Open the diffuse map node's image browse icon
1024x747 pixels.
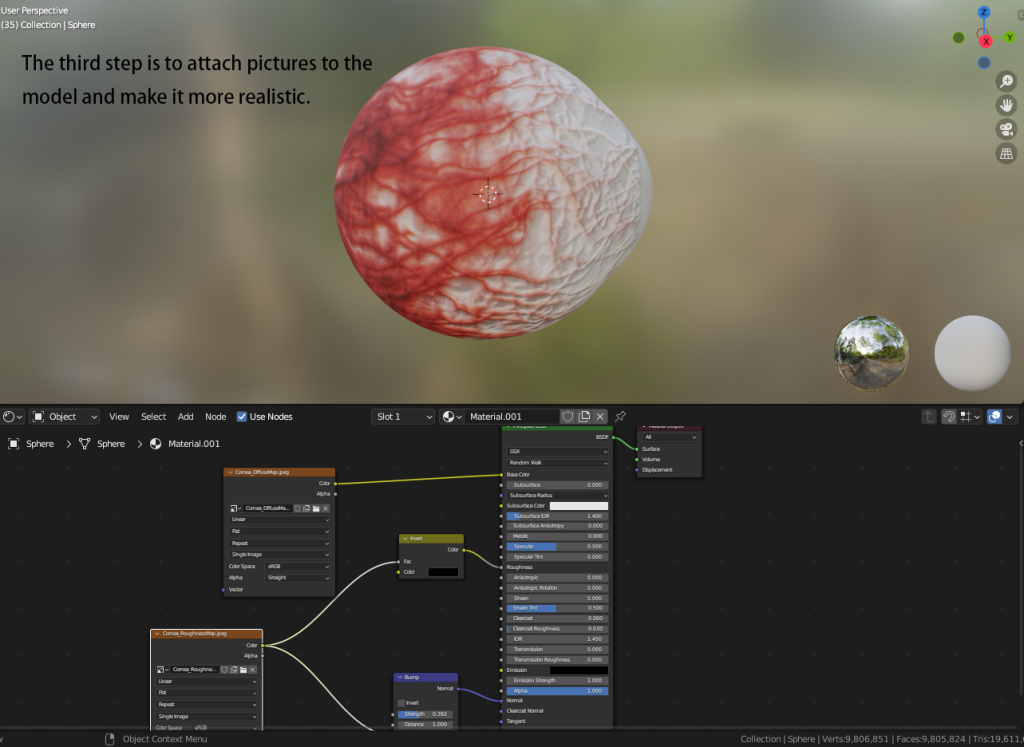(x=235, y=508)
